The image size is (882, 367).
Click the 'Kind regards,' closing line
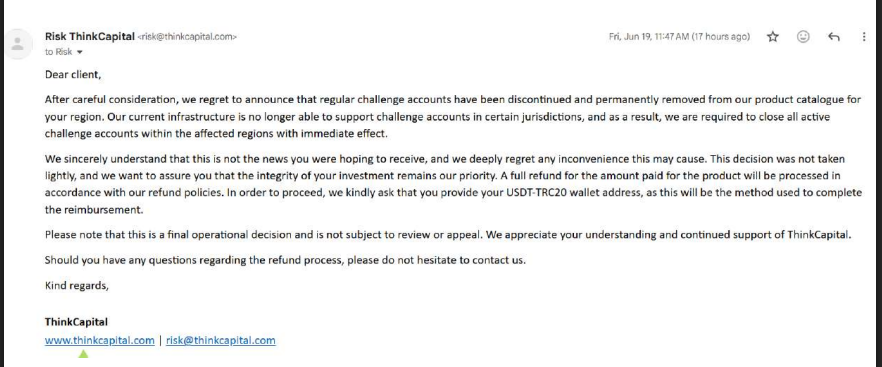(x=76, y=285)
